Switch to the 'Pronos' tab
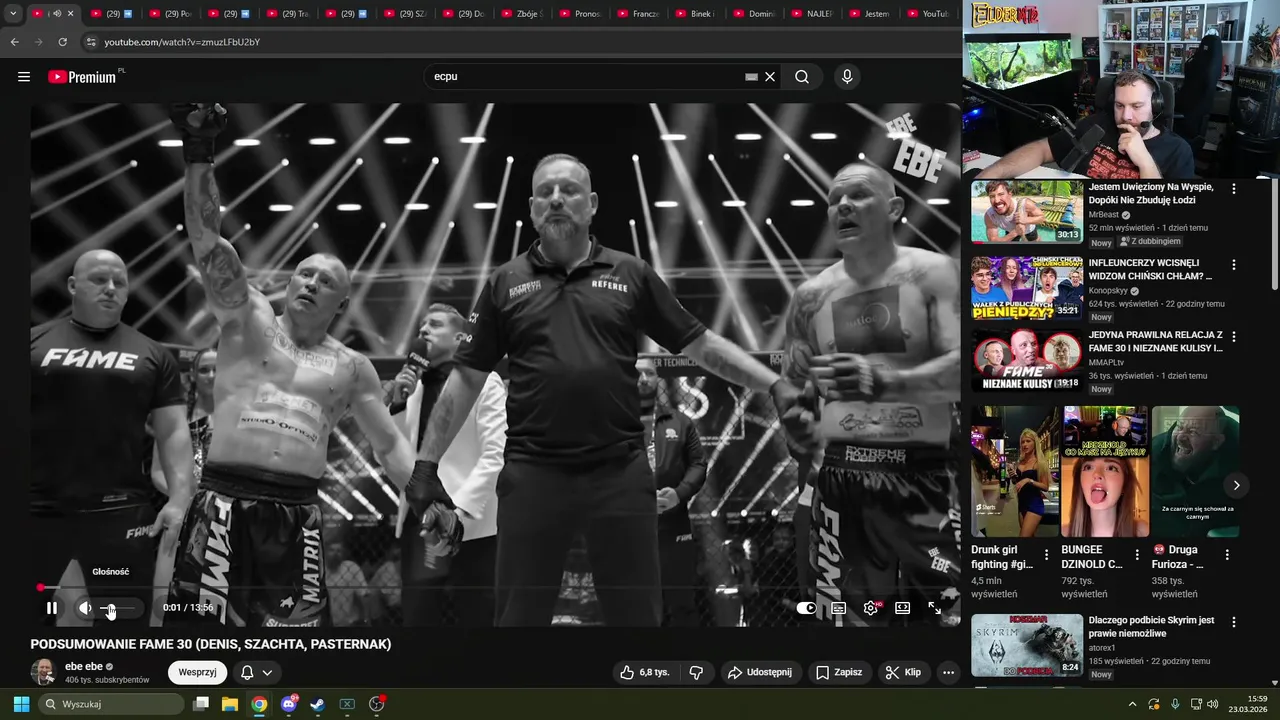The width and height of the screenshot is (1280, 720). click(x=581, y=14)
